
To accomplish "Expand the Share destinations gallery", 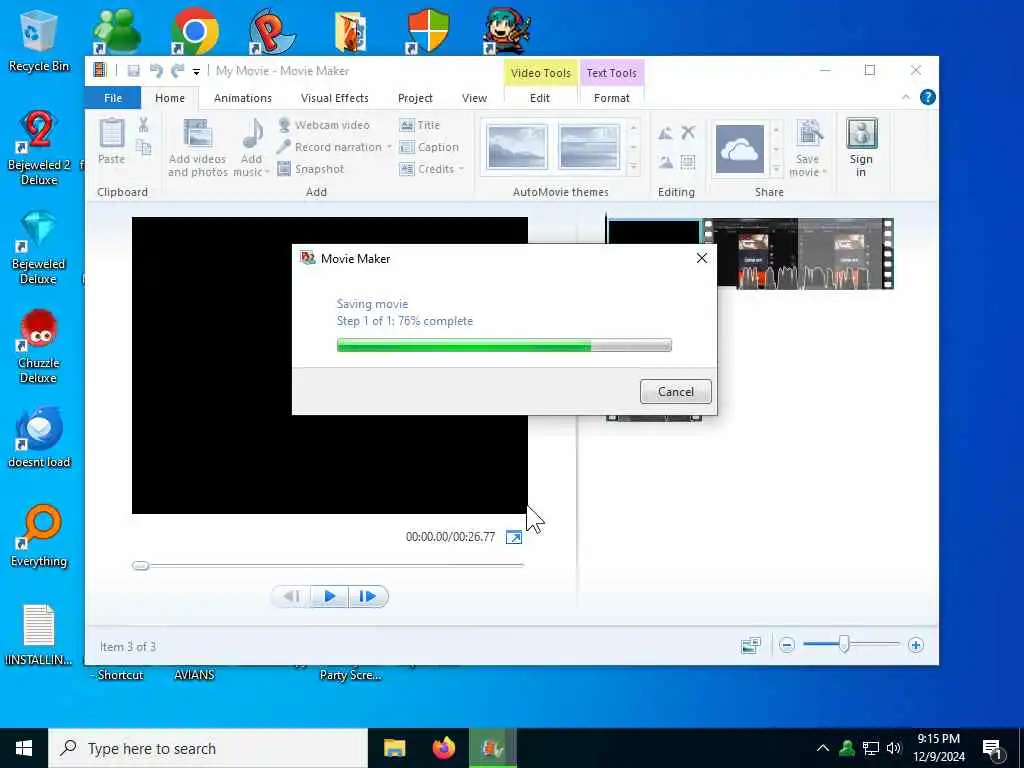I will pyautogui.click(x=776, y=168).
